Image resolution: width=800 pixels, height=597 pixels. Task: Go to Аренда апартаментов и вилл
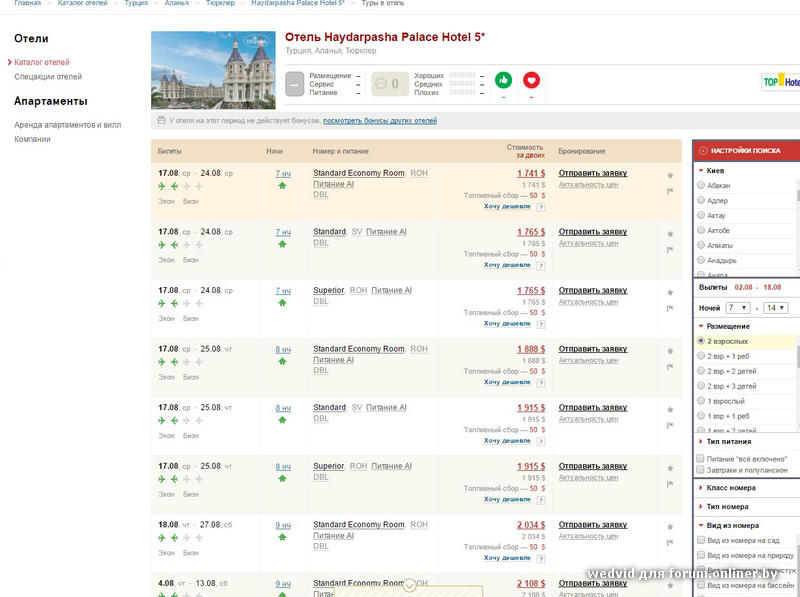[x=67, y=125]
